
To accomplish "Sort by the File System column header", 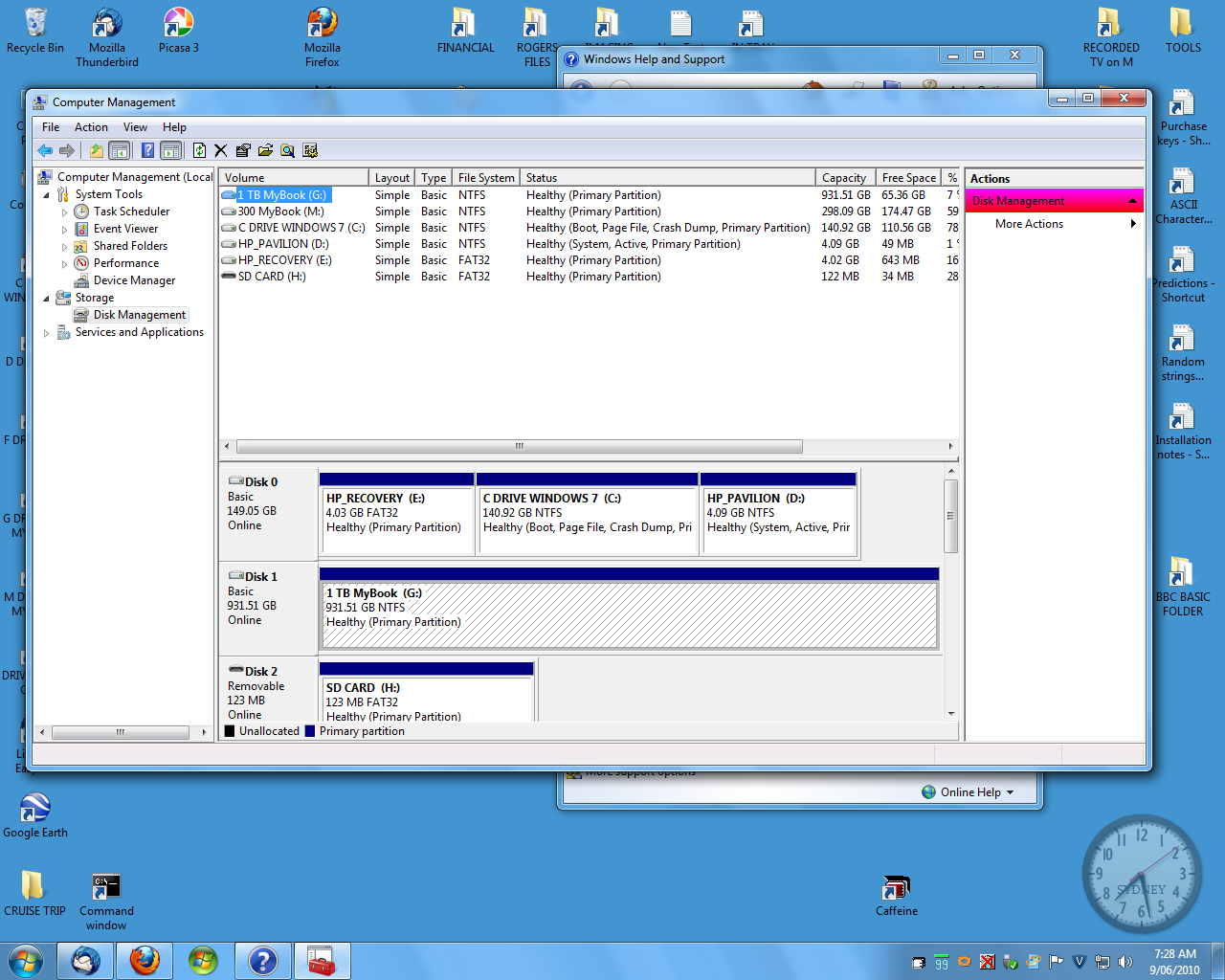I will tap(486, 178).
